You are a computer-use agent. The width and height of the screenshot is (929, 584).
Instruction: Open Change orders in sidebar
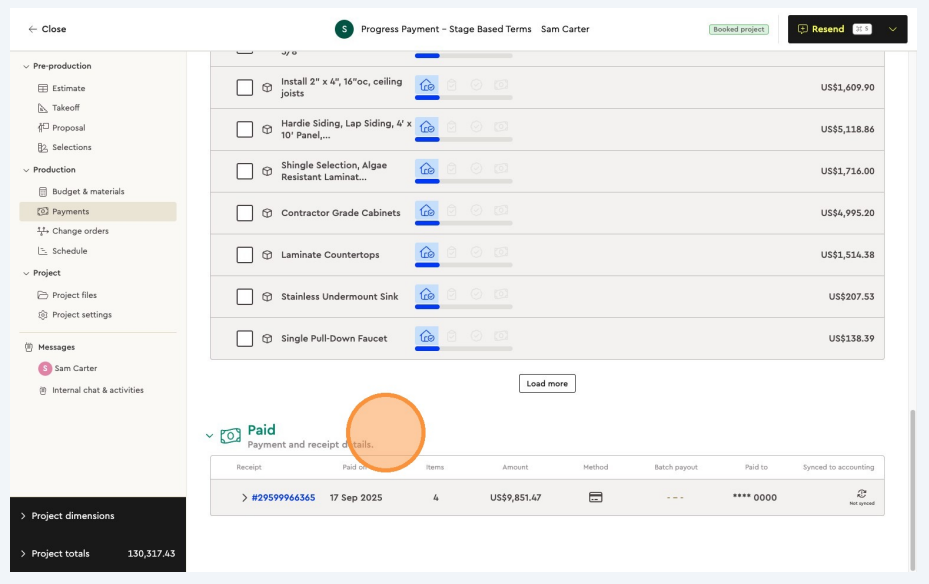(x=80, y=231)
